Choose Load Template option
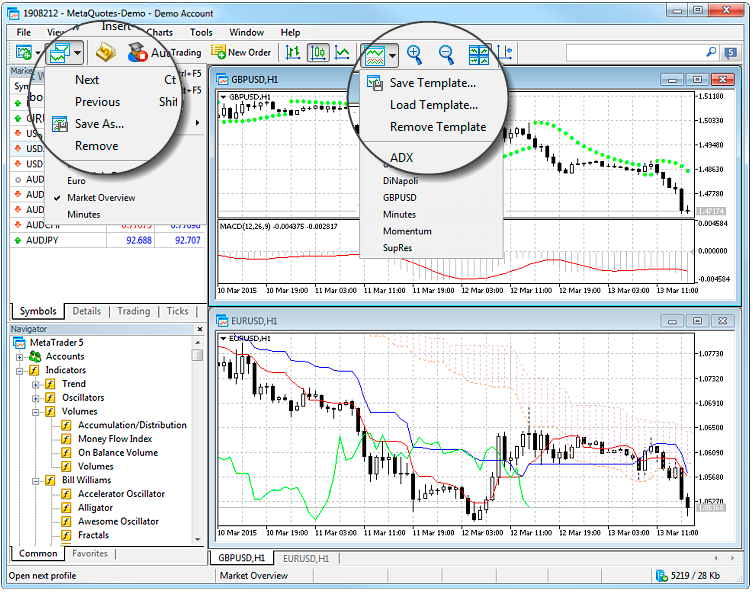The width and height of the screenshot is (753, 592). (434, 105)
